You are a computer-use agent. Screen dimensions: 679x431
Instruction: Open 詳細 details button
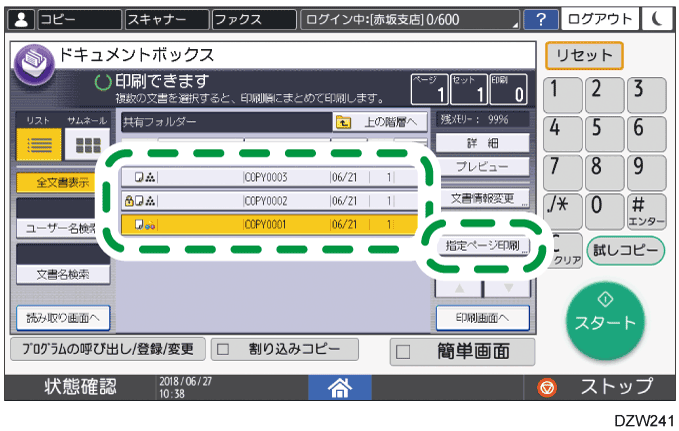[x=482, y=143]
